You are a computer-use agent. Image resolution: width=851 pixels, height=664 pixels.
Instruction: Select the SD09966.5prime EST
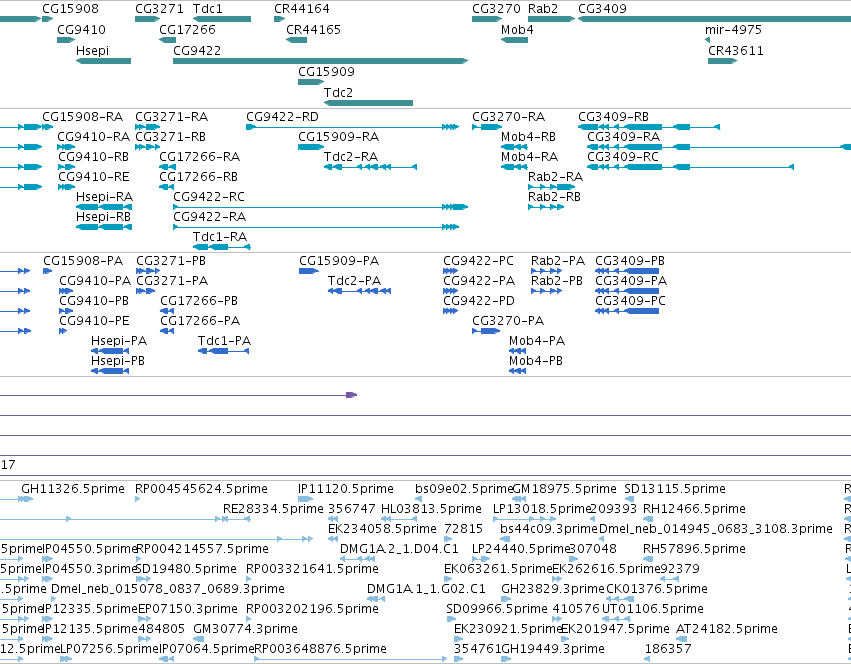(452, 619)
